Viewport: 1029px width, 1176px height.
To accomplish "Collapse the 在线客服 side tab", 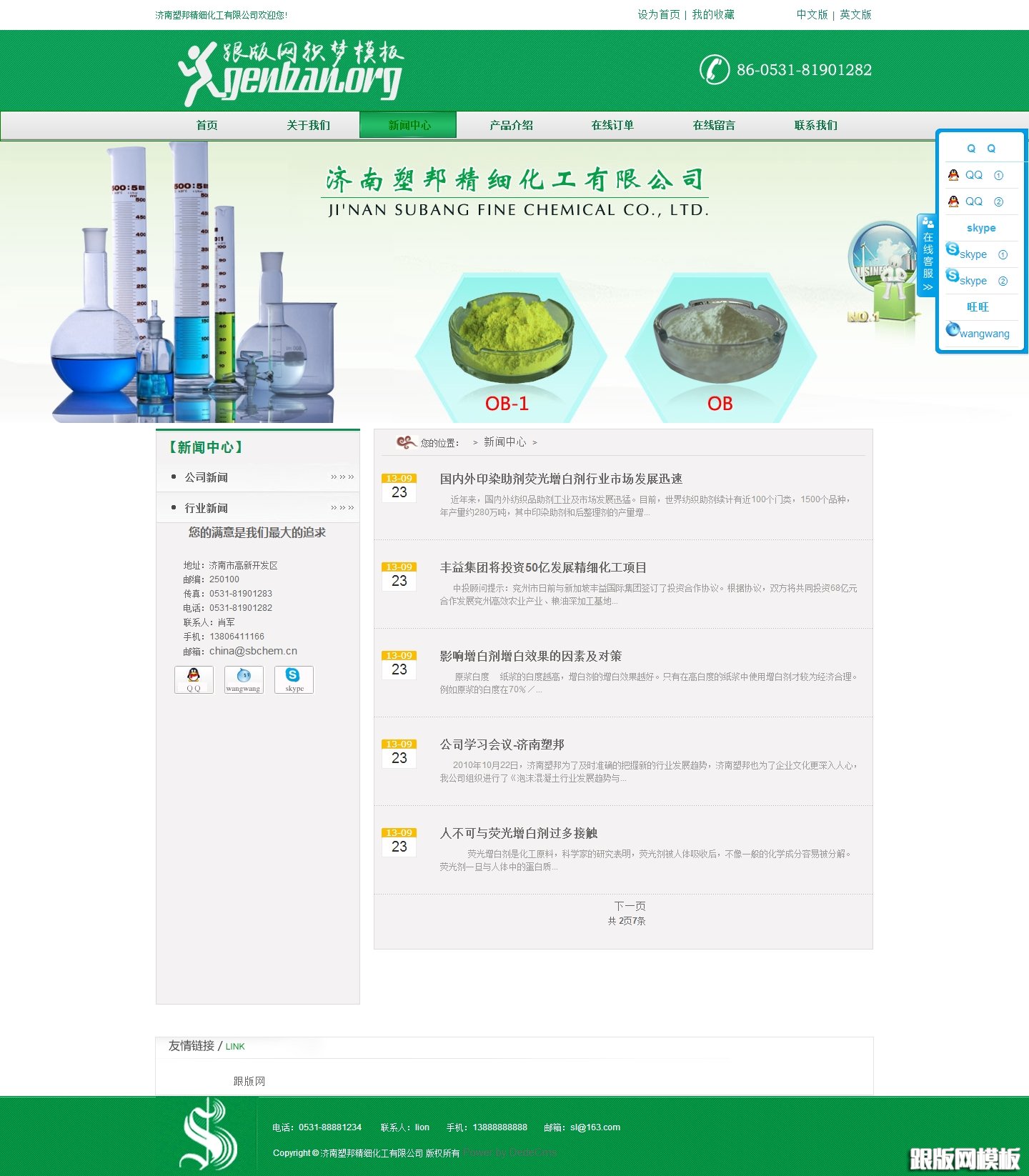I will (928, 255).
